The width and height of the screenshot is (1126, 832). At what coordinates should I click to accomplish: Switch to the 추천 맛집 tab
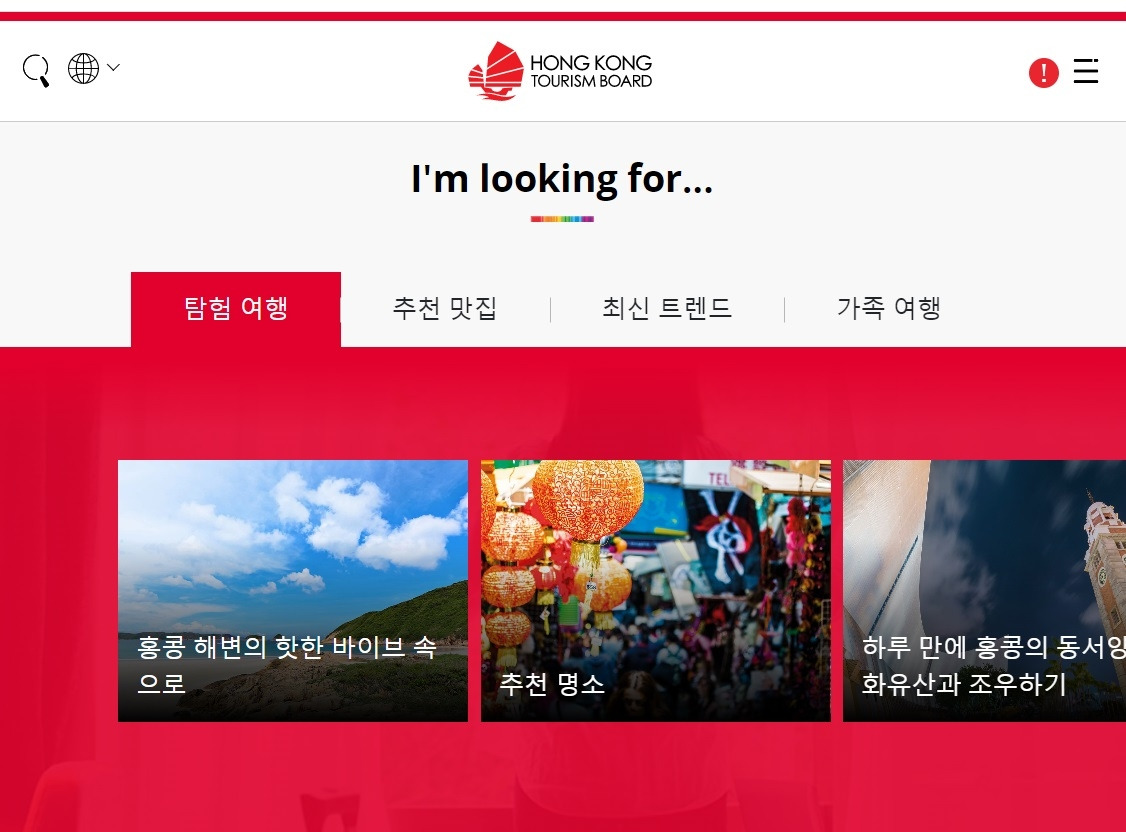pos(445,308)
